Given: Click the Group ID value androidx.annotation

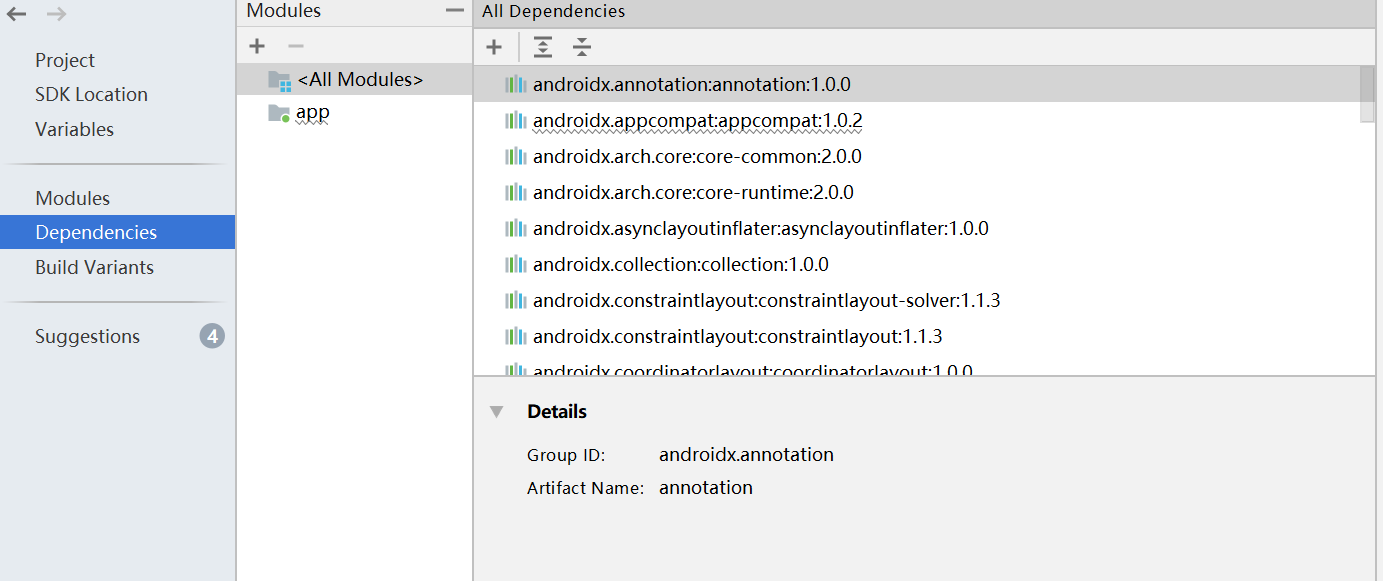Looking at the screenshot, I should tap(746, 455).
